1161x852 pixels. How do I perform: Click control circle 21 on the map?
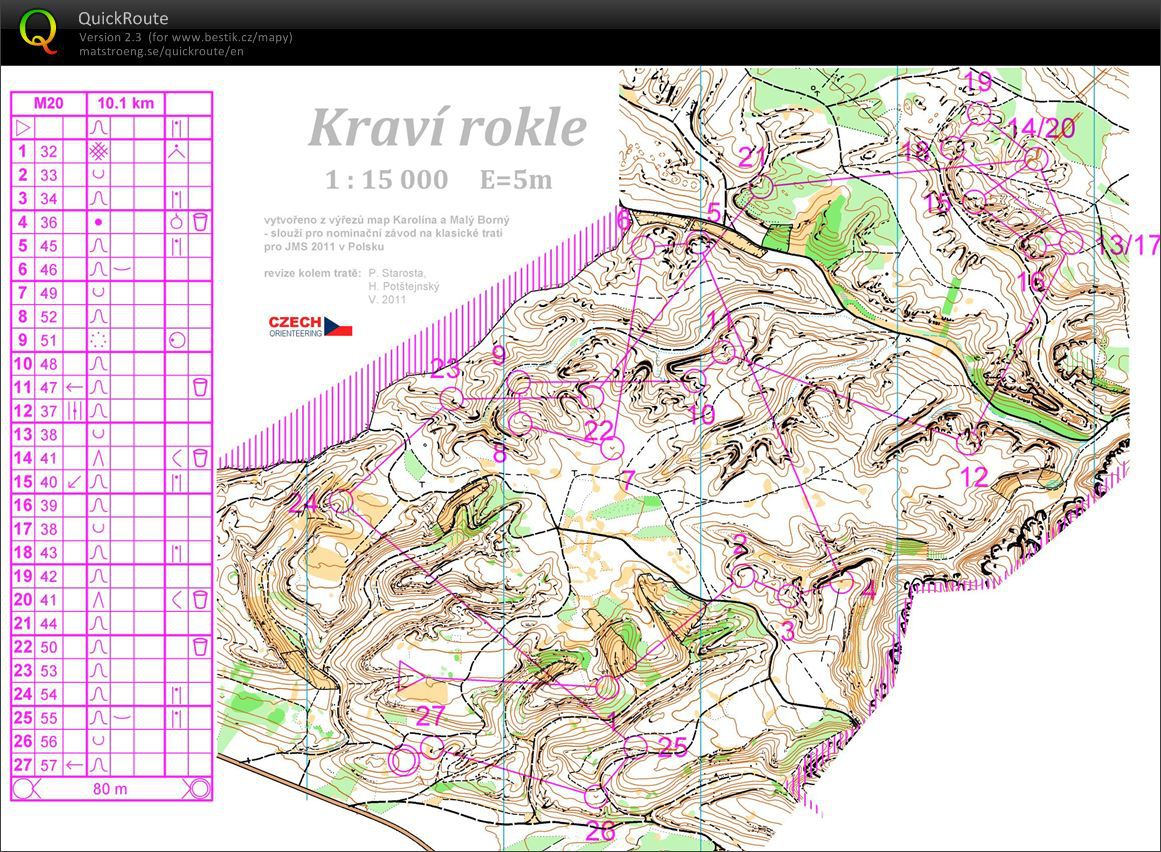762,187
